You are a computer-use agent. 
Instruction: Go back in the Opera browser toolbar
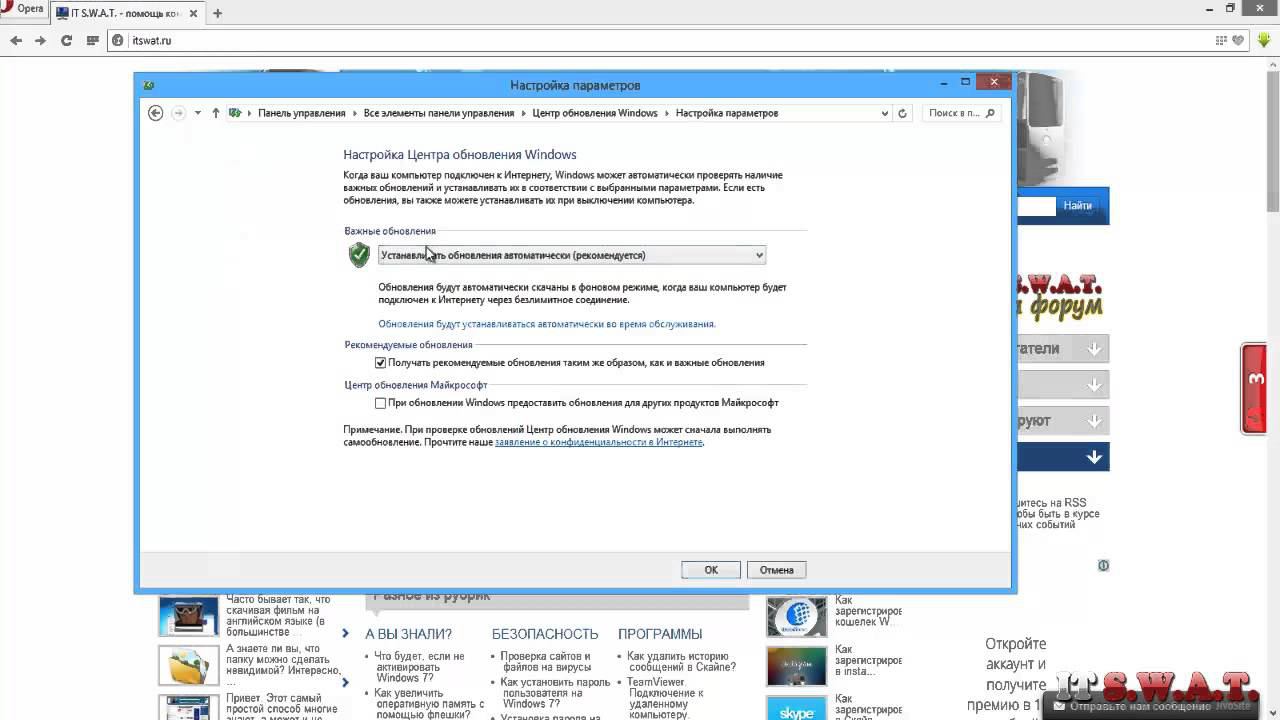click(x=16, y=41)
